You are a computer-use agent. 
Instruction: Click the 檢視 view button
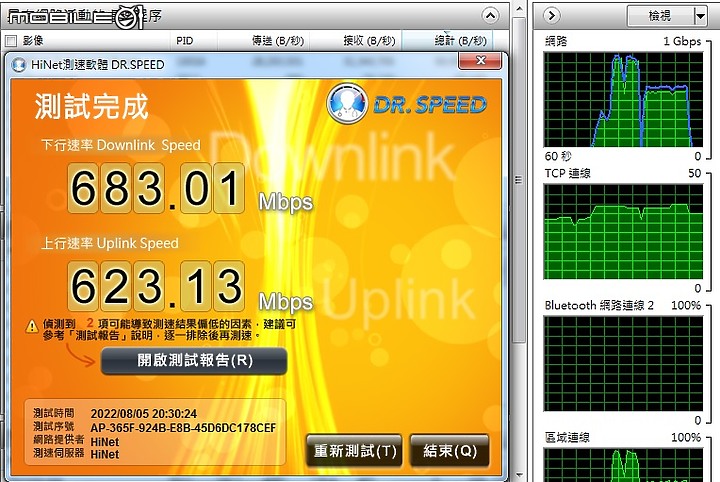point(660,17)
